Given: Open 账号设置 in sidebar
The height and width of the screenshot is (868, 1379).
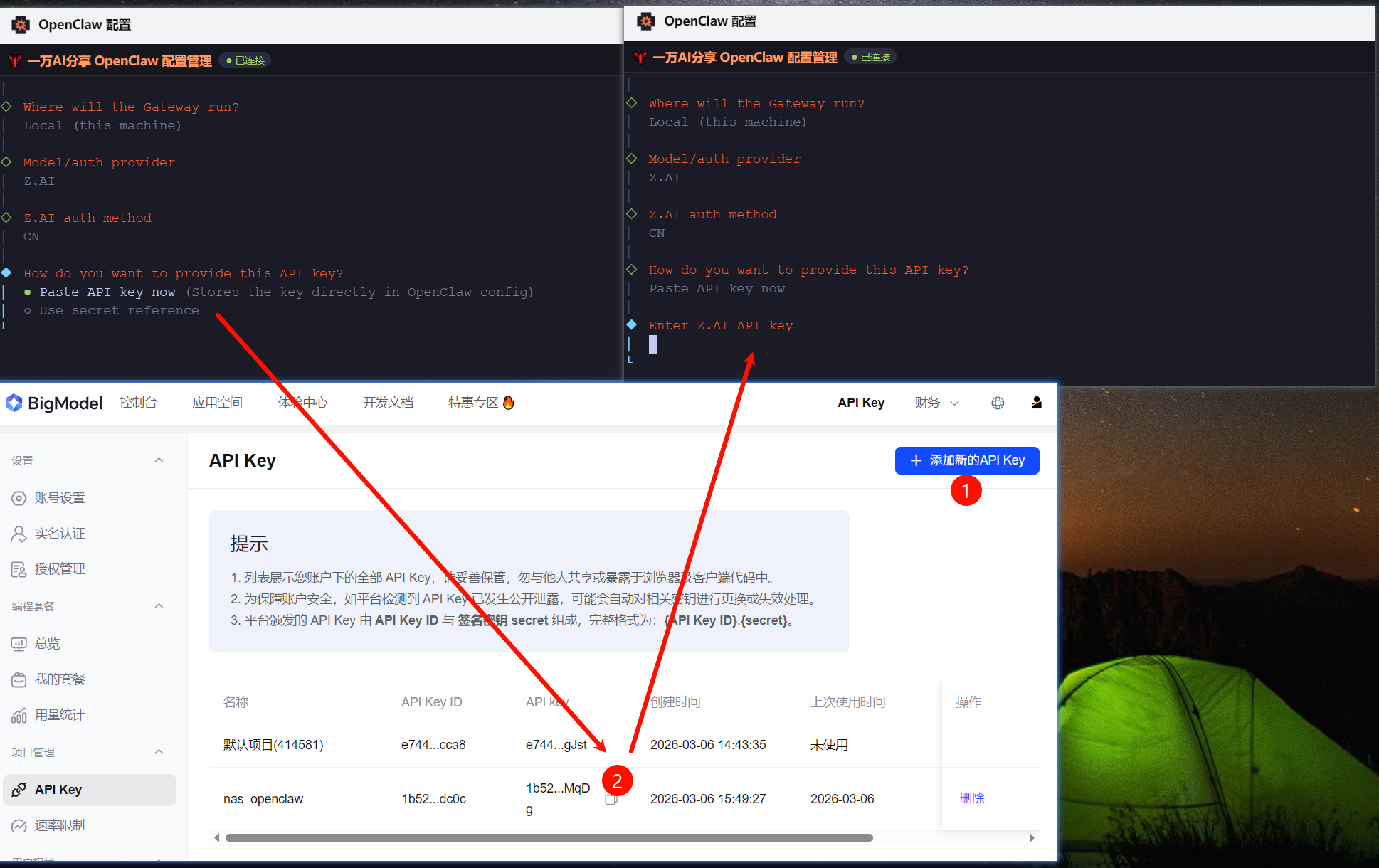Looking at the screenshot, I should (59, 498).
